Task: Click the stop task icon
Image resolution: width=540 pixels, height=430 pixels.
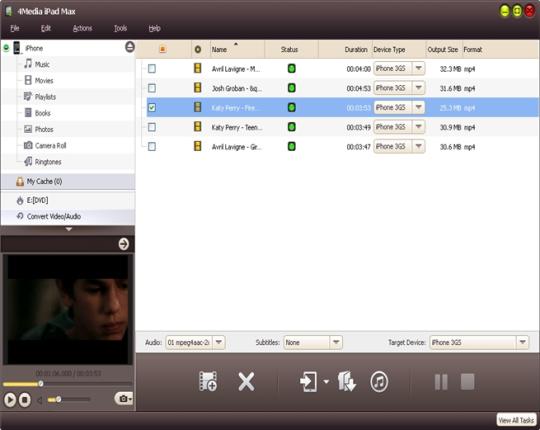Action: pos(467,381)
